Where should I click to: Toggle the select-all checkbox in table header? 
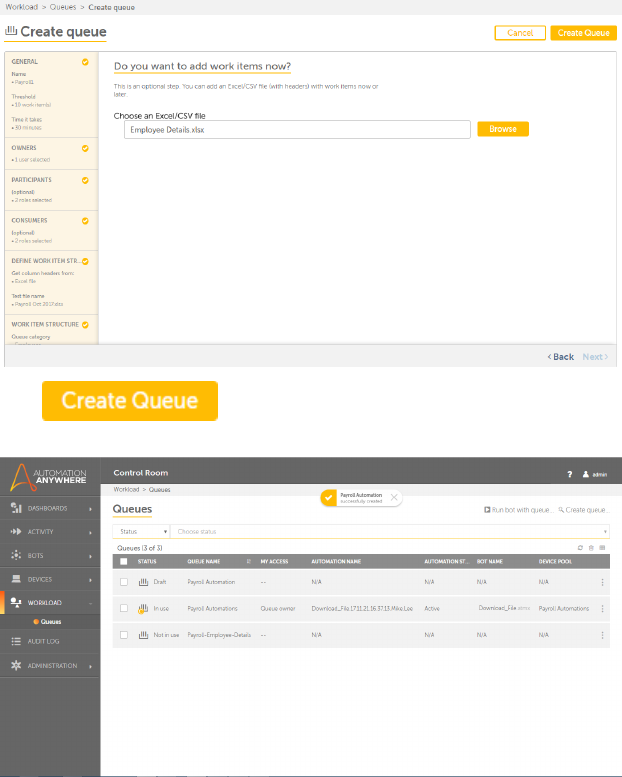click(x=124, y=561)
